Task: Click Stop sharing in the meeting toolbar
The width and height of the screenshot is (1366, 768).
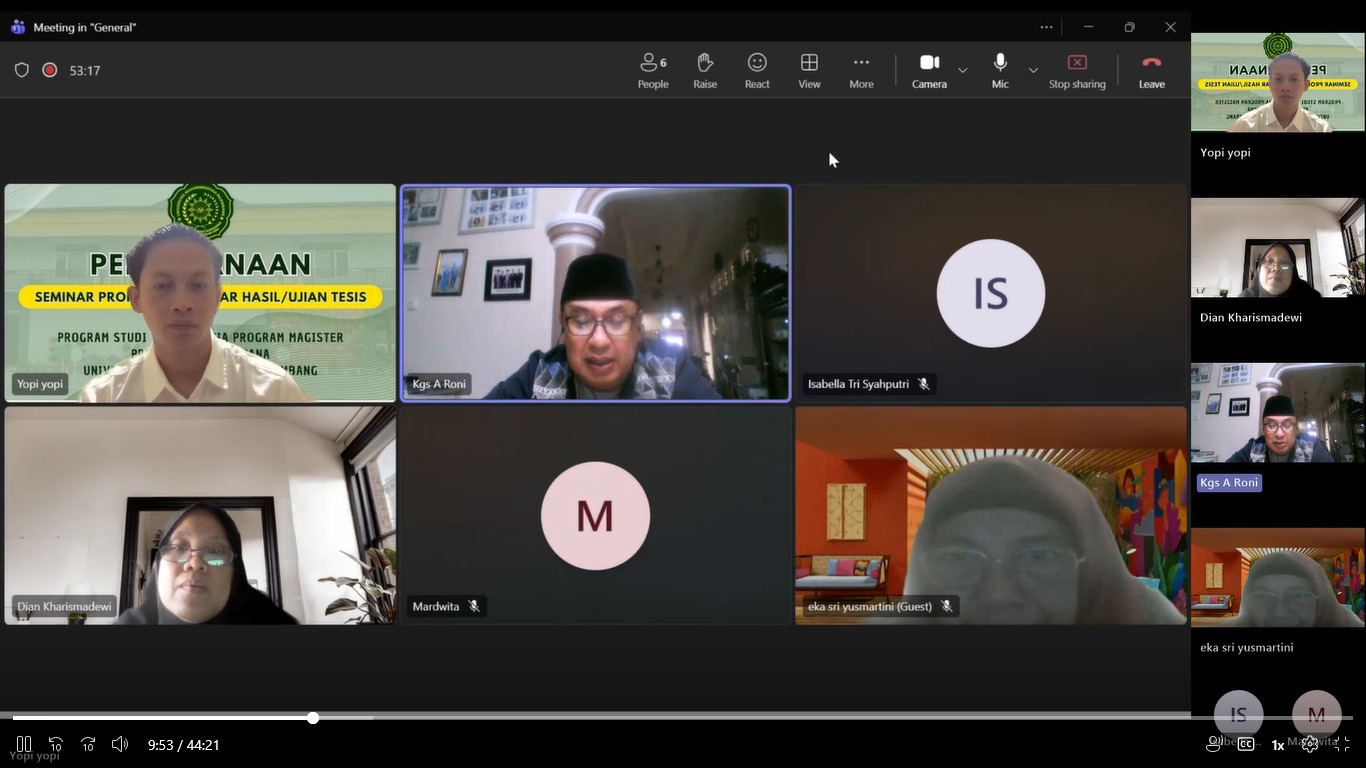Action: point(1077,70)
